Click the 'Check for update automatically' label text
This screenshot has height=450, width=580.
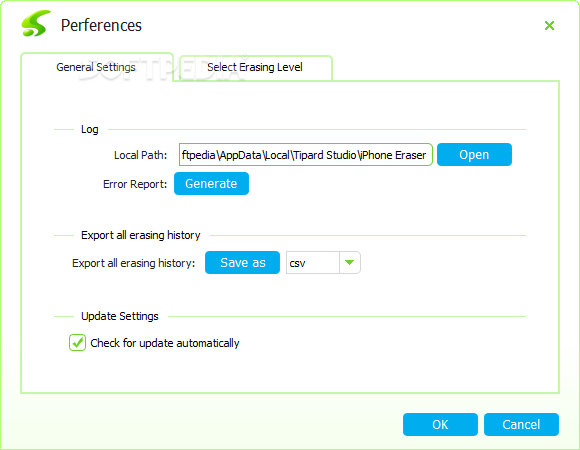(165, 343)
